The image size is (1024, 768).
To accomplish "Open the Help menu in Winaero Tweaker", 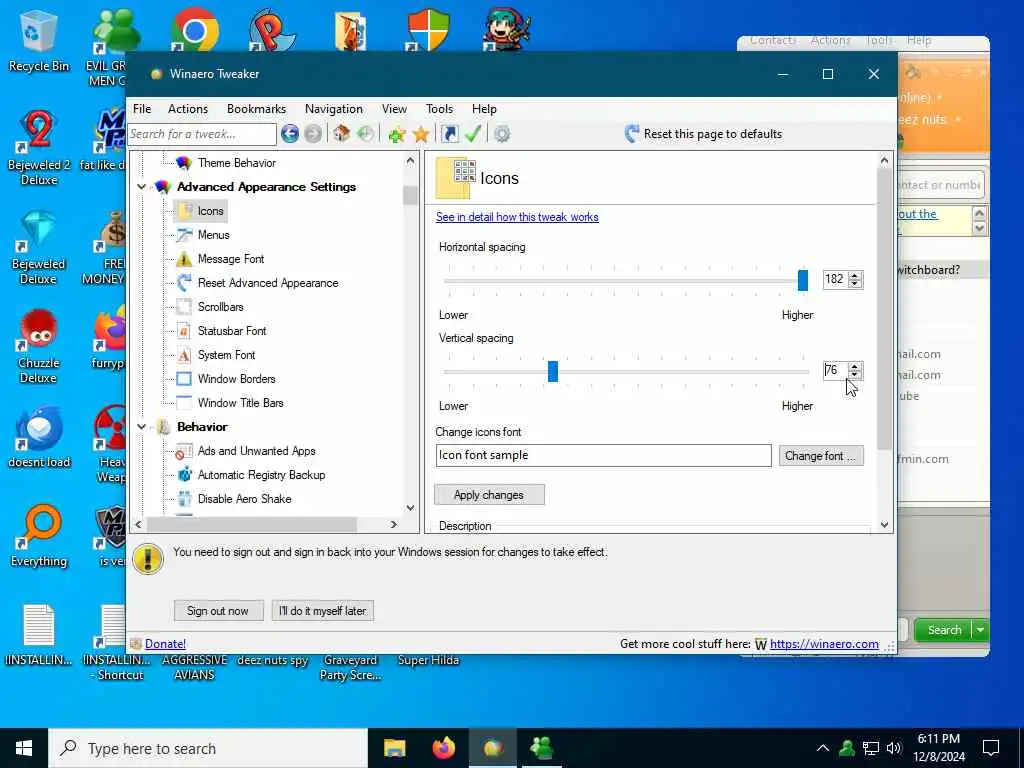I will tap(485, 109).
